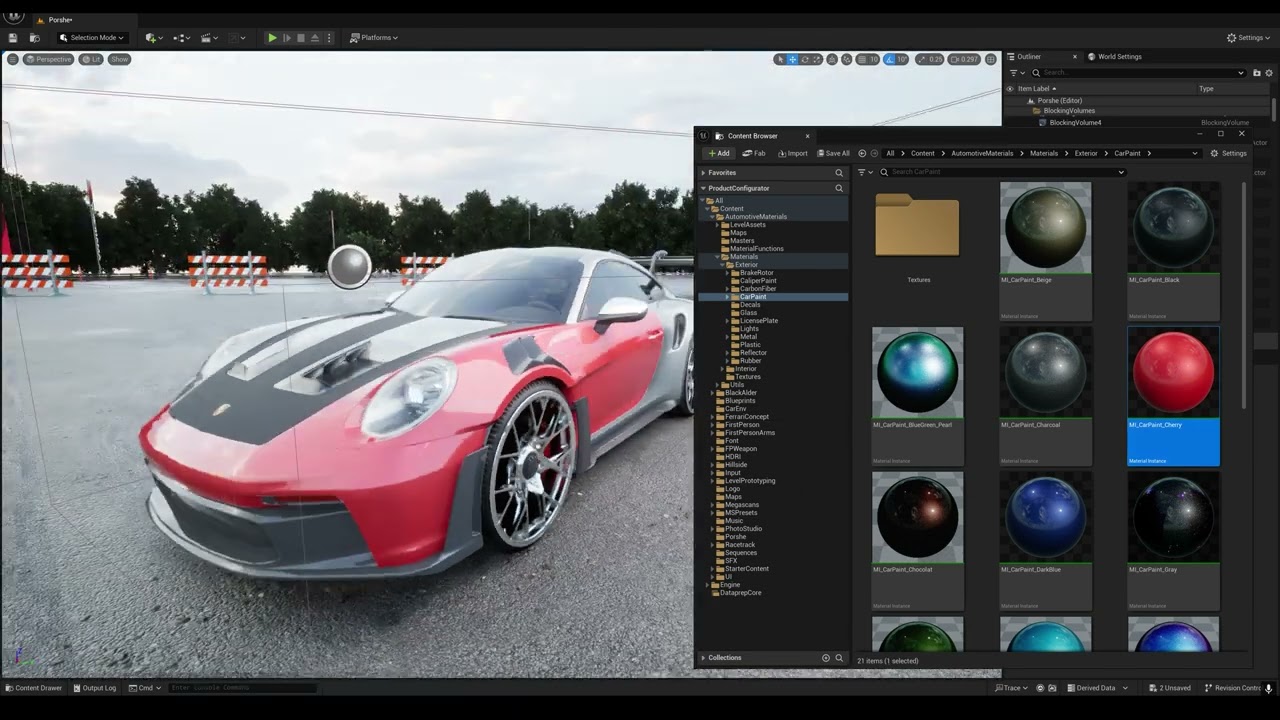This screenshot has width=1280, height=720.
Task: Open the main toolbar Settings menu
Action: (x=1250, y=38)
